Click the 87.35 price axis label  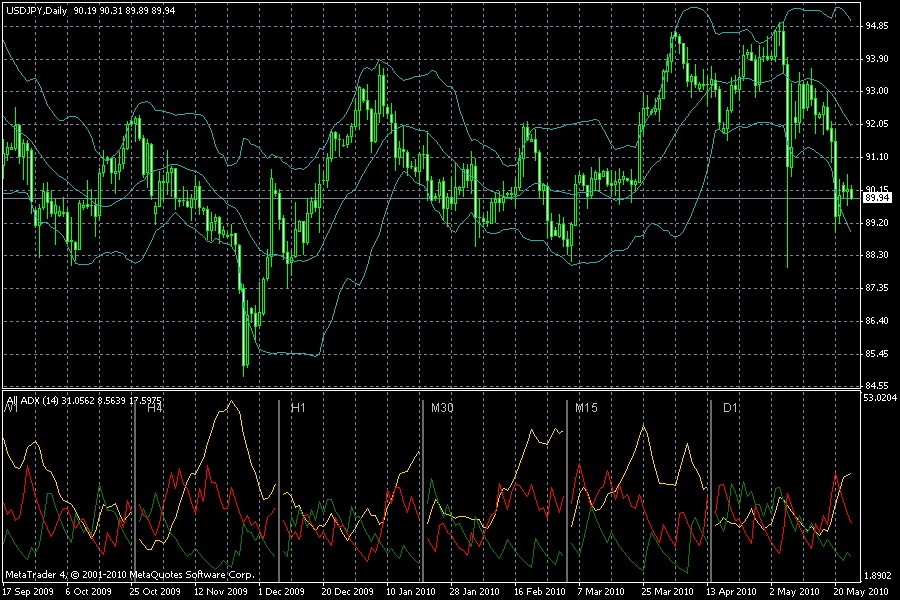(877, 288)
